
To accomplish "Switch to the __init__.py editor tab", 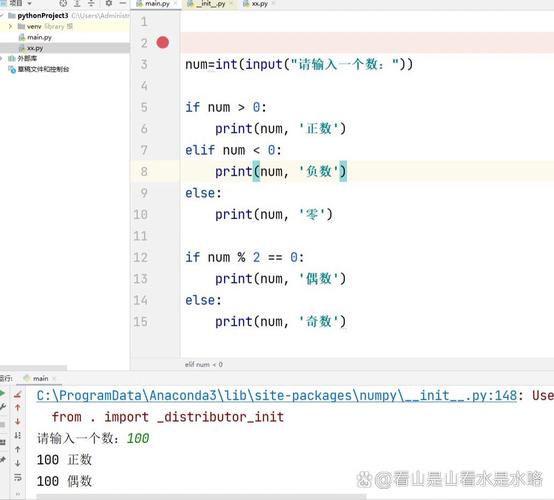I will click(x=210, y=4).
